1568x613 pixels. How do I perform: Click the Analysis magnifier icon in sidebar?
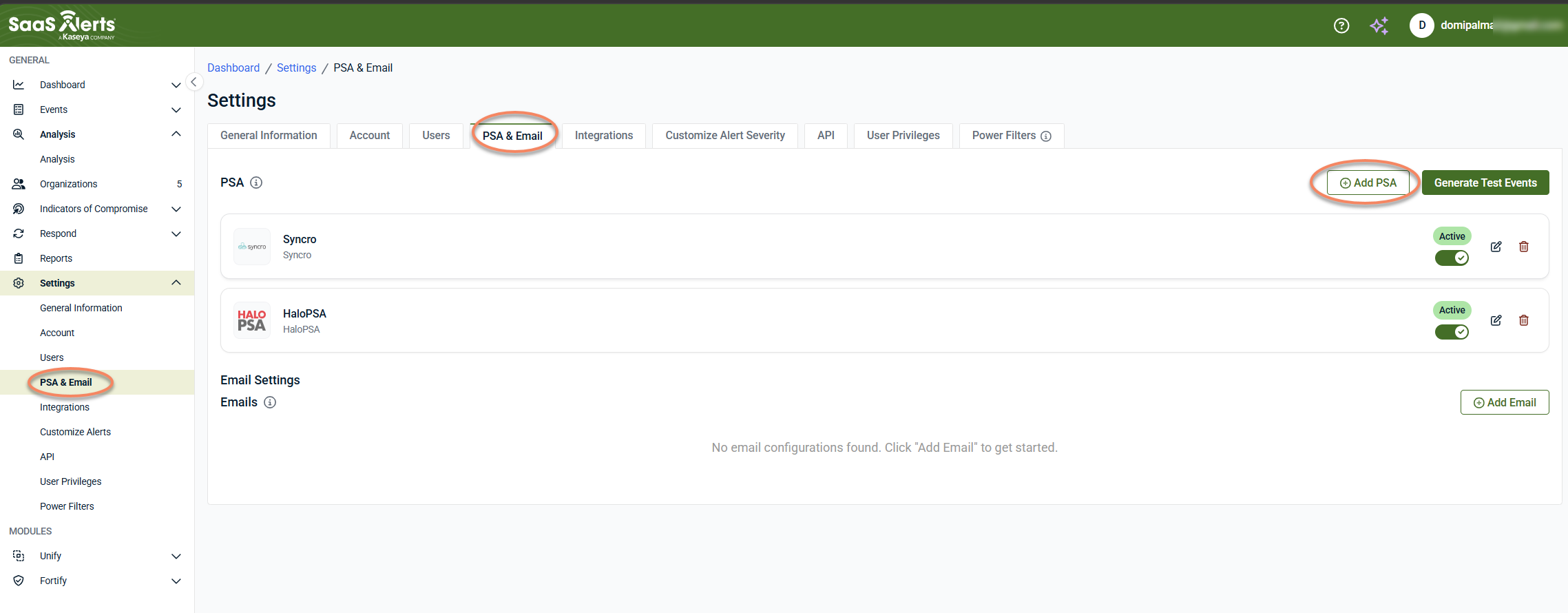coord(19,134)
